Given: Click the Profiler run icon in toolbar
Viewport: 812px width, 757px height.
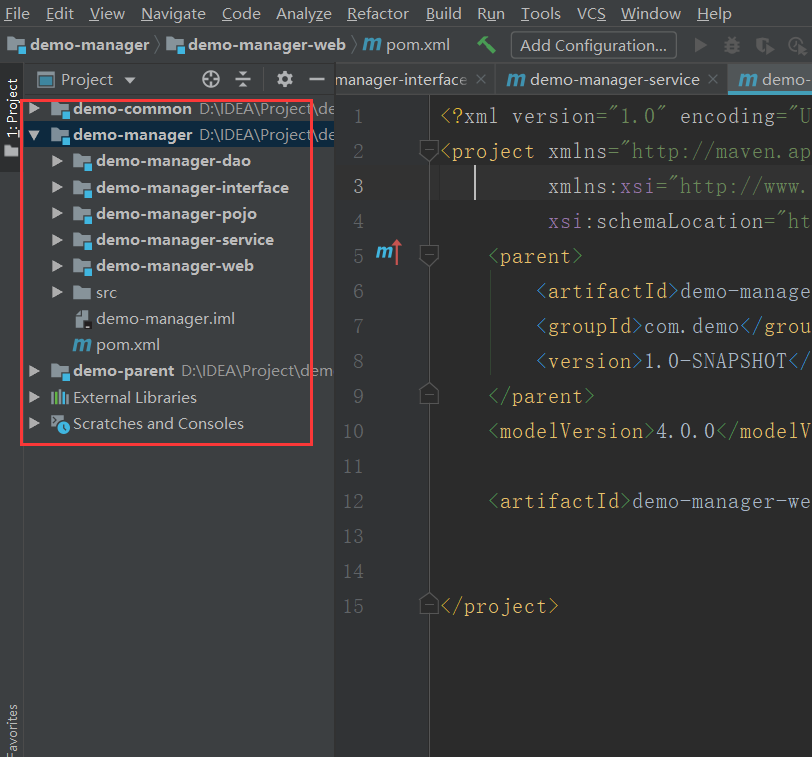Looking at the screenshot, I should 797,46.
